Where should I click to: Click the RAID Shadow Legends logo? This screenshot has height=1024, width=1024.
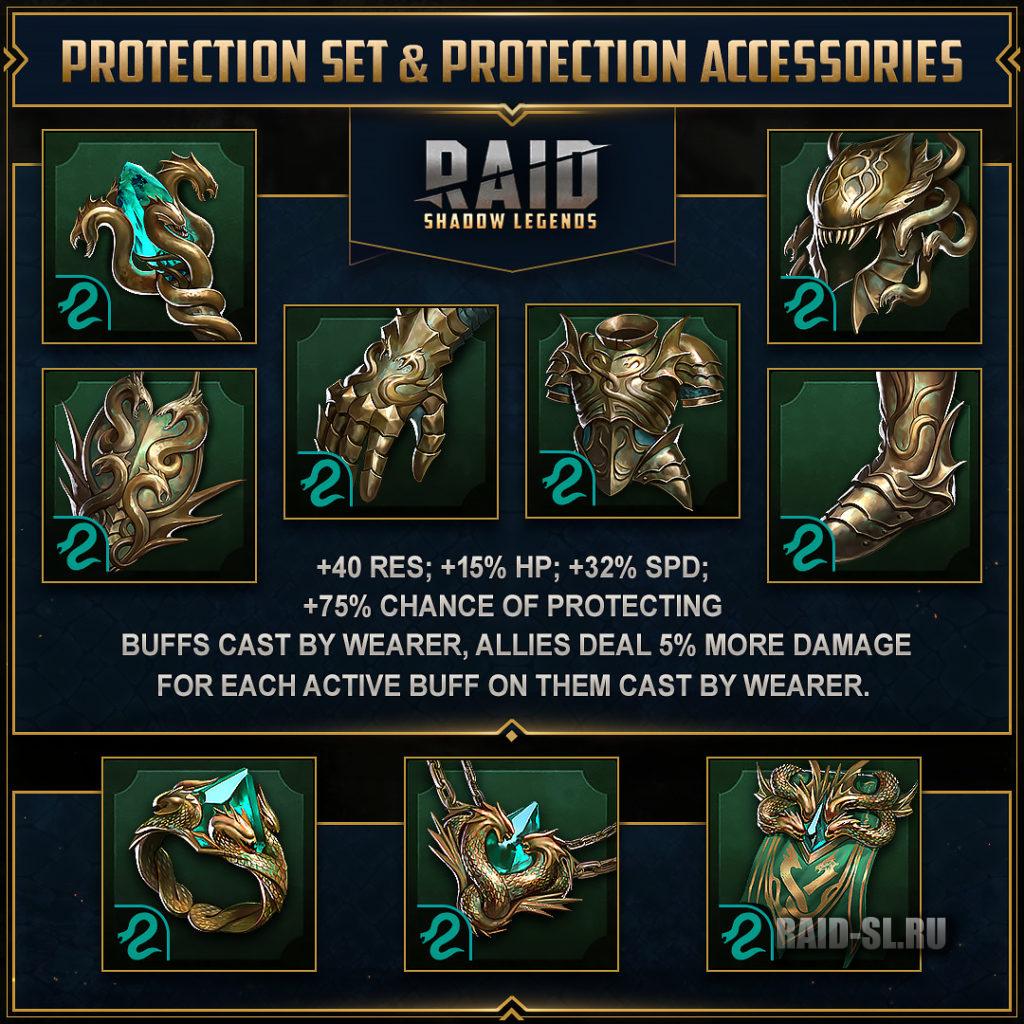511,185
